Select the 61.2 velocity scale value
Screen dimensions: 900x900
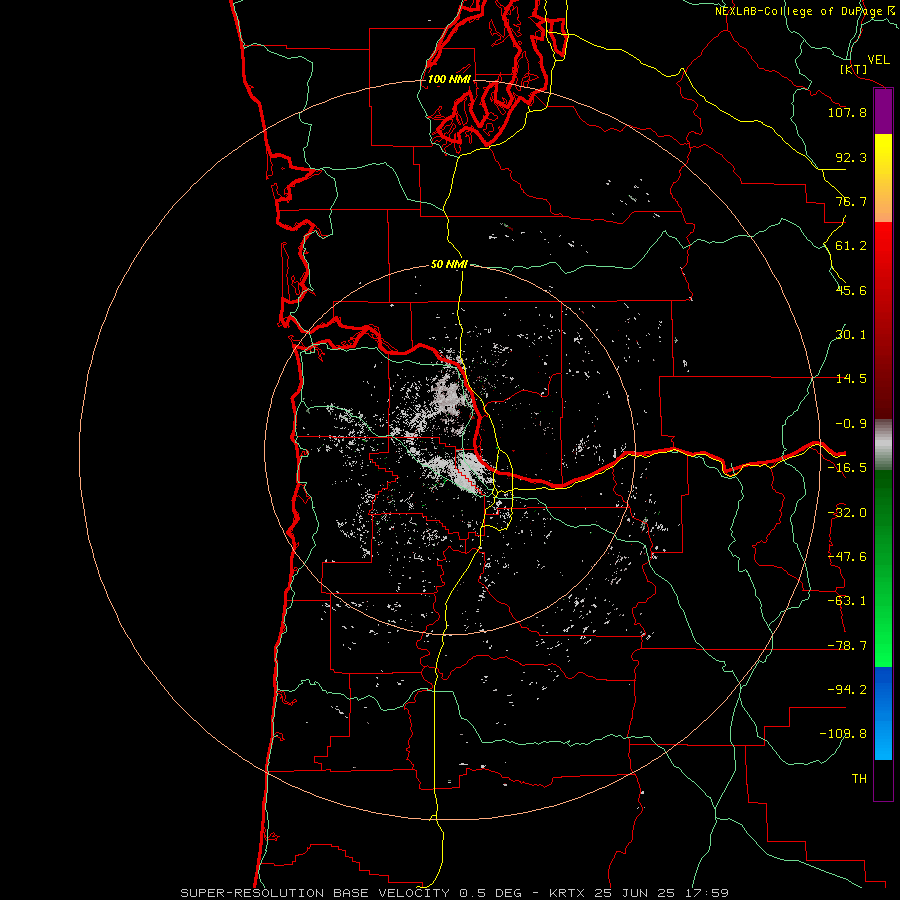(x=851, y=246)
